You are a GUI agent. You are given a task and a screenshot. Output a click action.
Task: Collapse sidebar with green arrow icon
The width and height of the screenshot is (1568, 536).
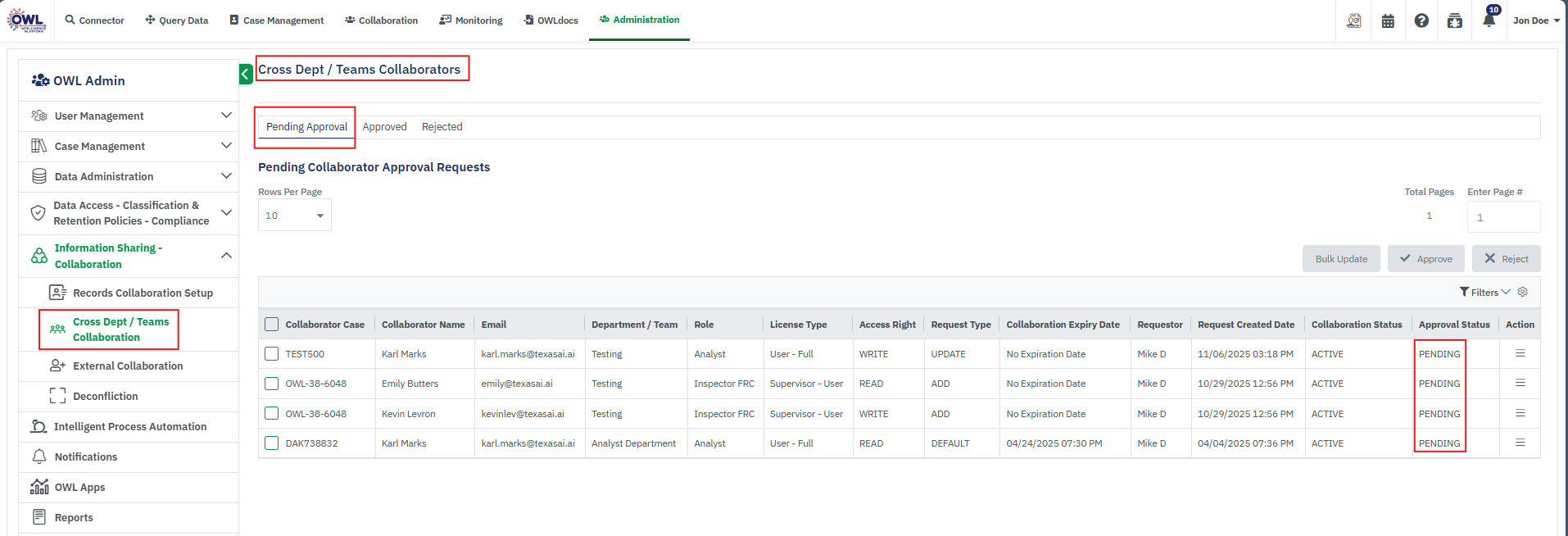click(x=246, y=75)
